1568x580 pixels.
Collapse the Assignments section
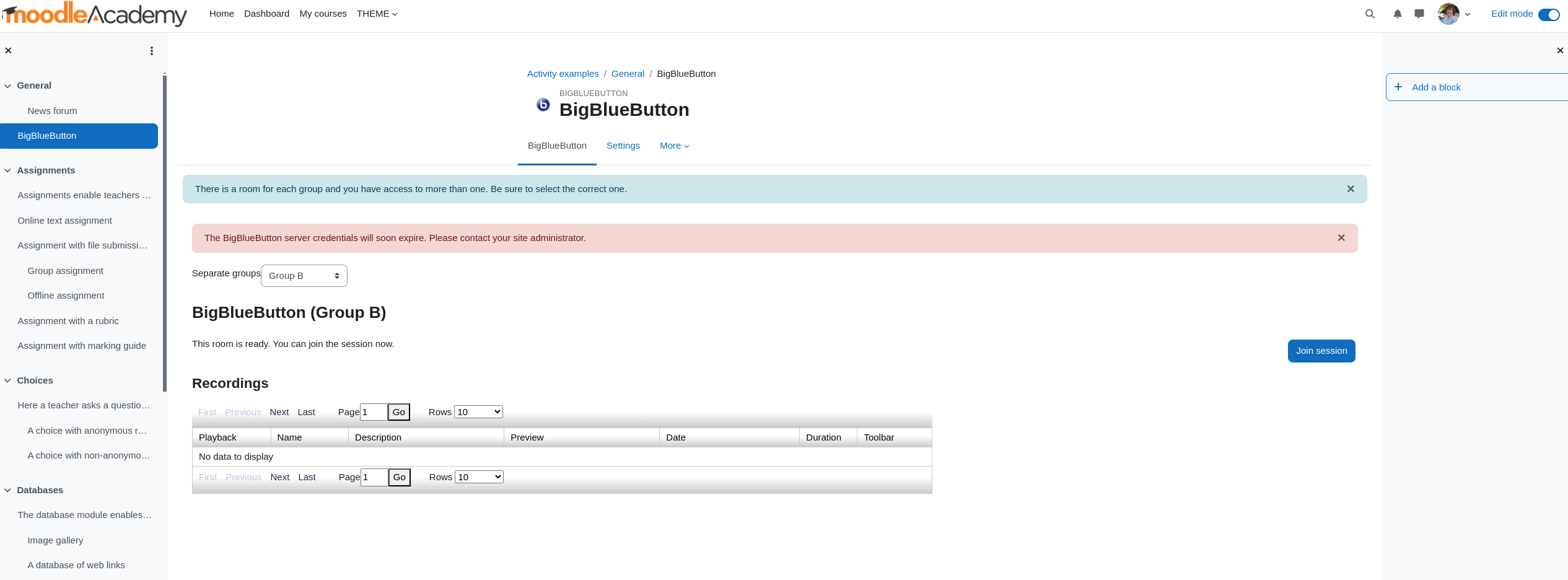pyautogui.click(x=7, y=171)
